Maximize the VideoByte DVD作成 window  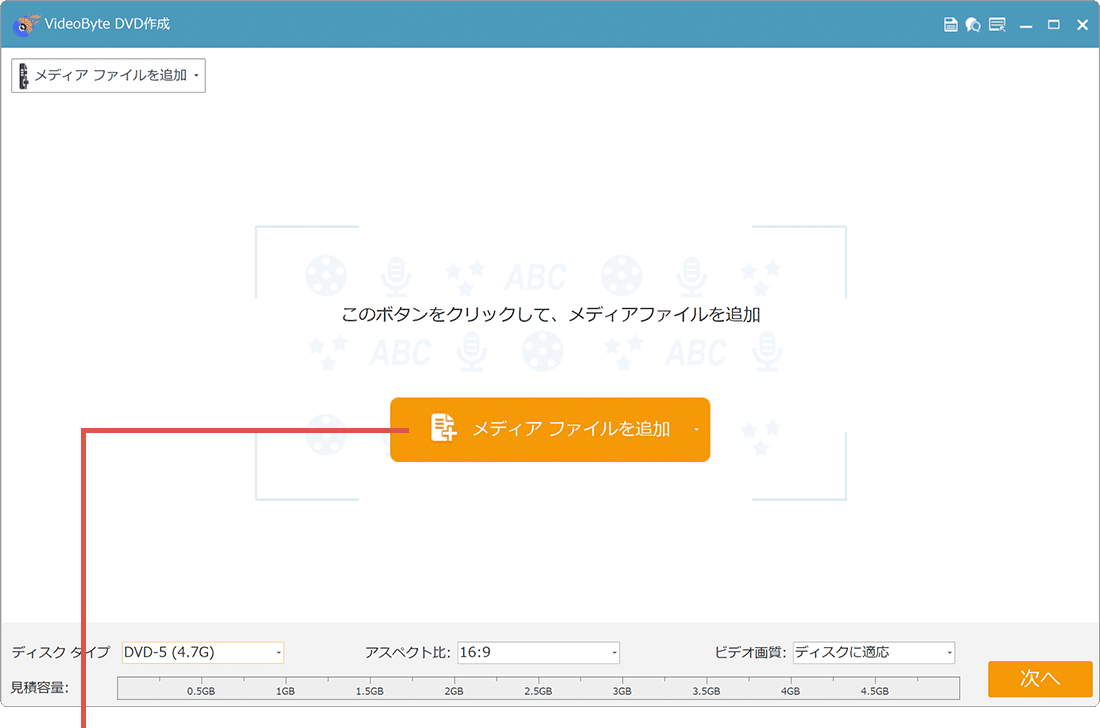(x=1054, y=23)
